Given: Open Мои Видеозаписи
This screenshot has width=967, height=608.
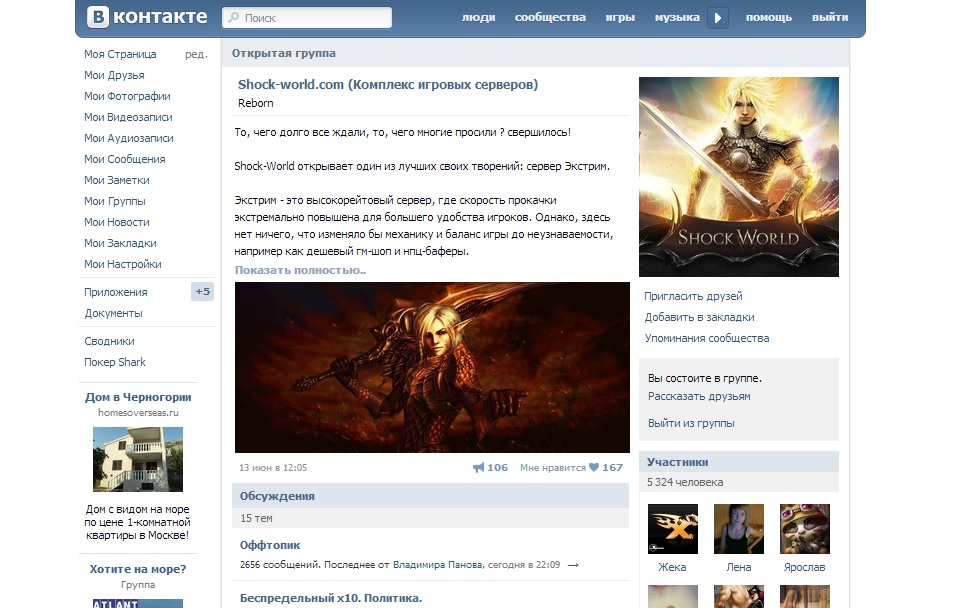Looking at the screenshot, I should [128, 117].
